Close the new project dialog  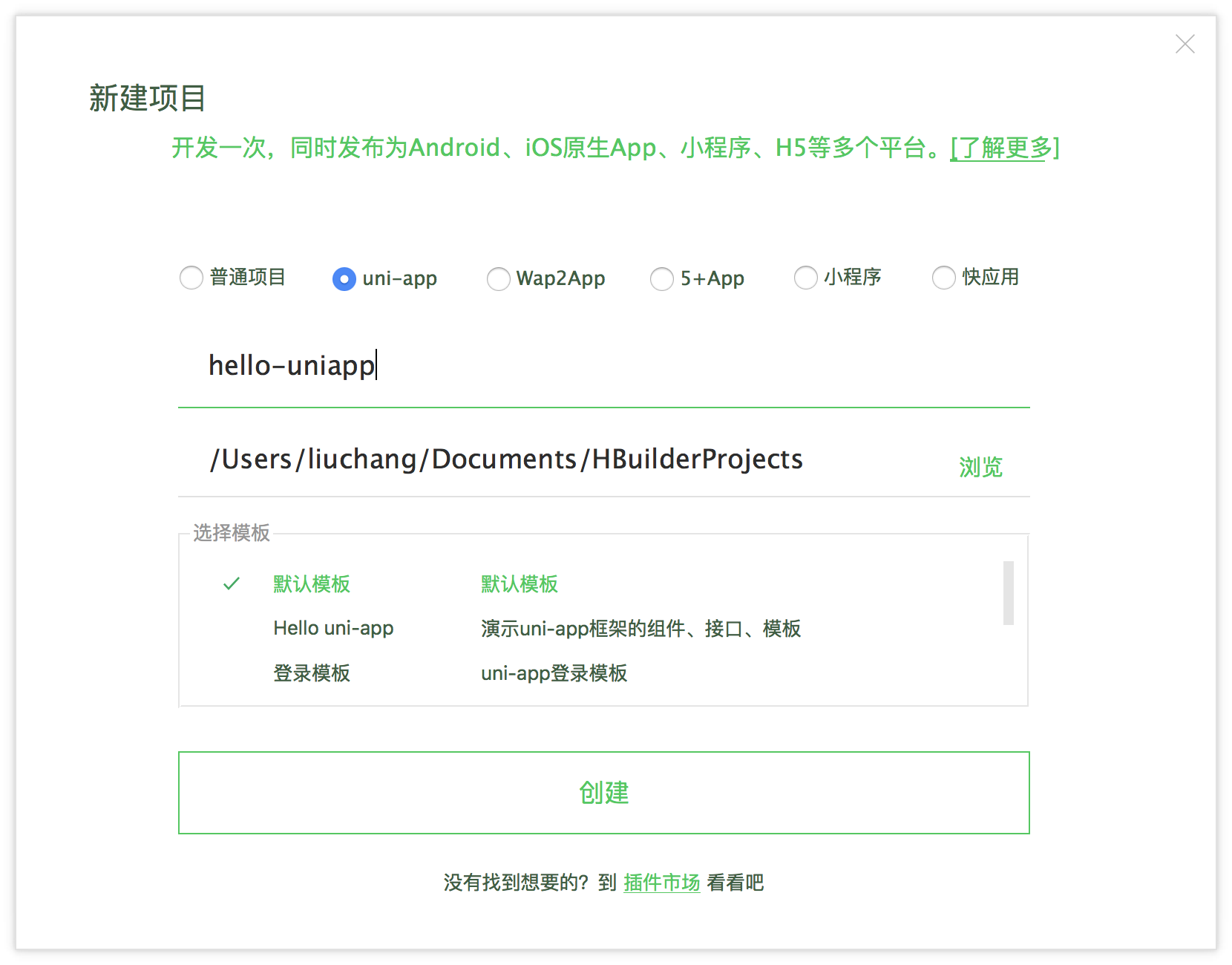click(1185, 44)
